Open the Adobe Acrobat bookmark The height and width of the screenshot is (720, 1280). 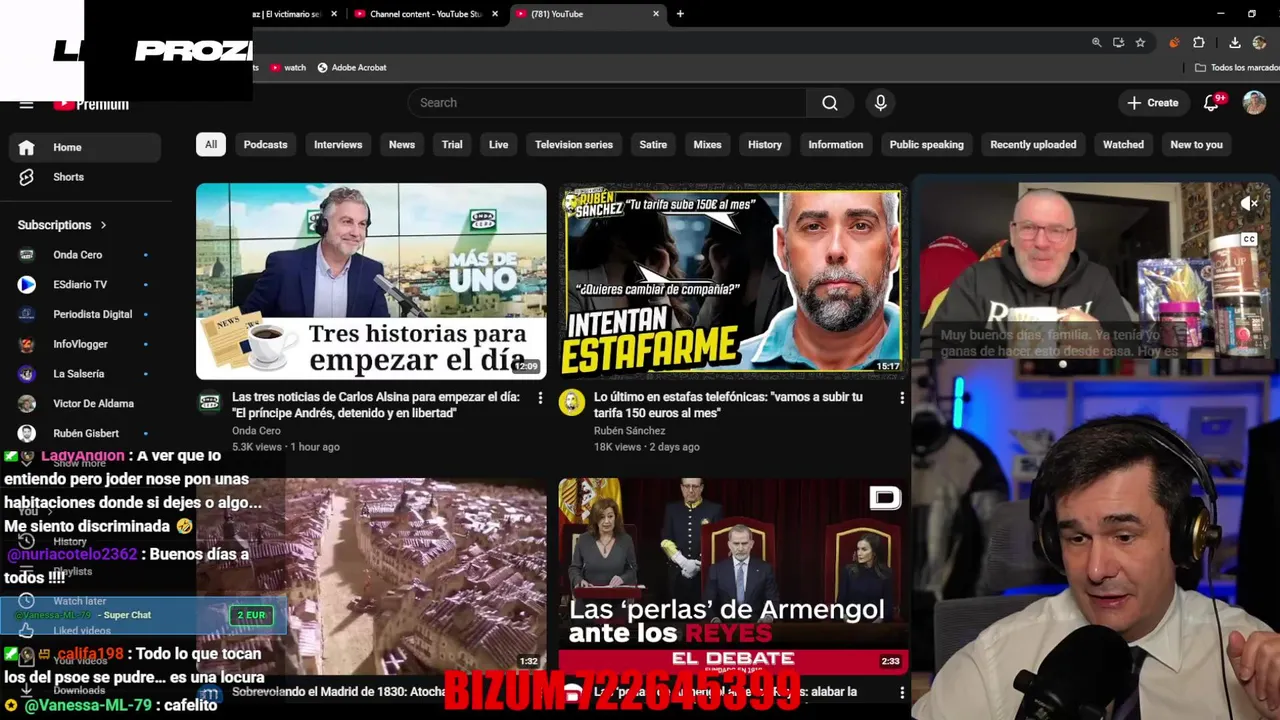352,67
